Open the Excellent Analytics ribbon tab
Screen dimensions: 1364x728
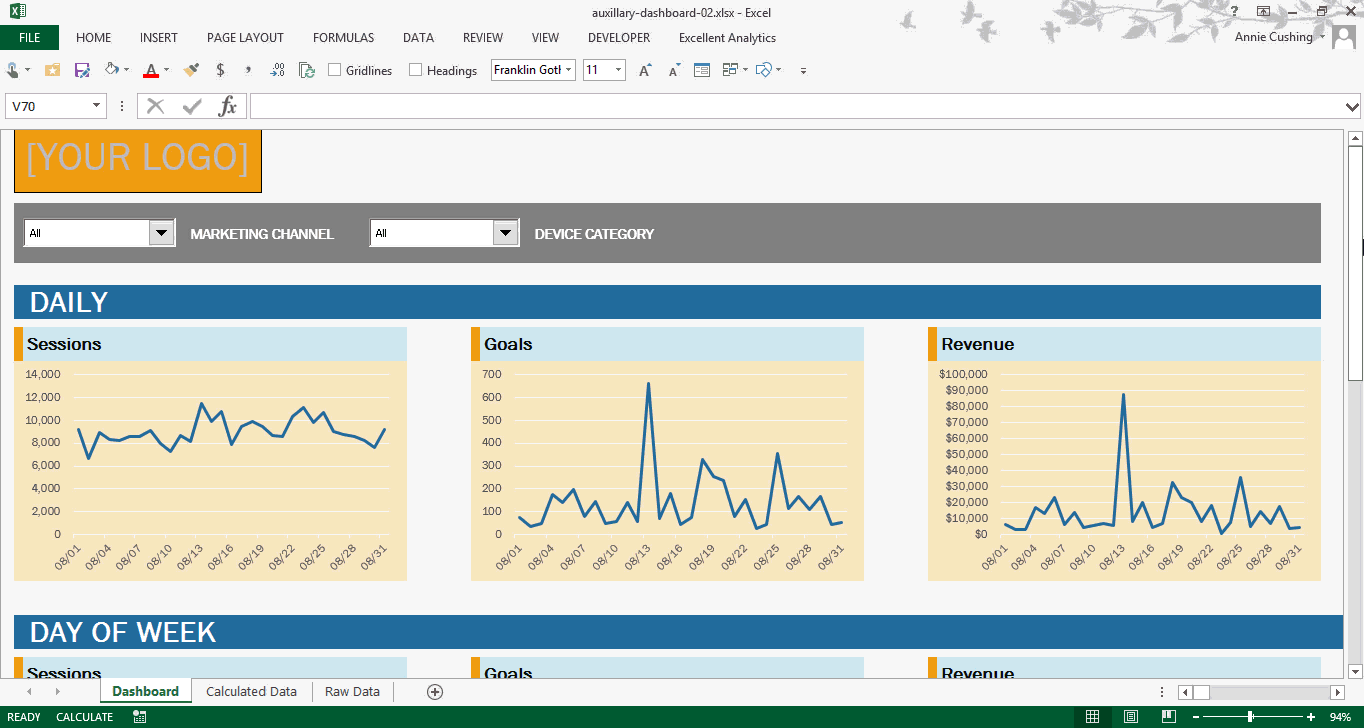click(727, 38)
